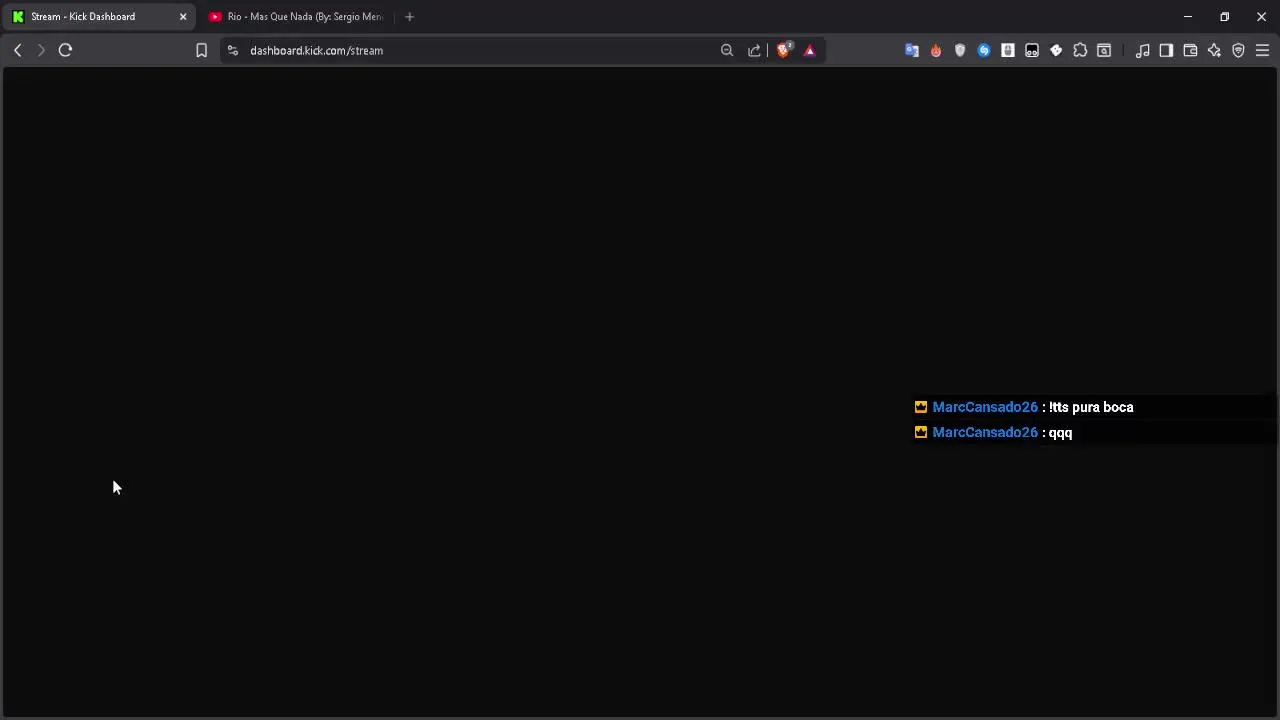
Task: Open the Brave Wallet icon
Action: pos(1190,50)
